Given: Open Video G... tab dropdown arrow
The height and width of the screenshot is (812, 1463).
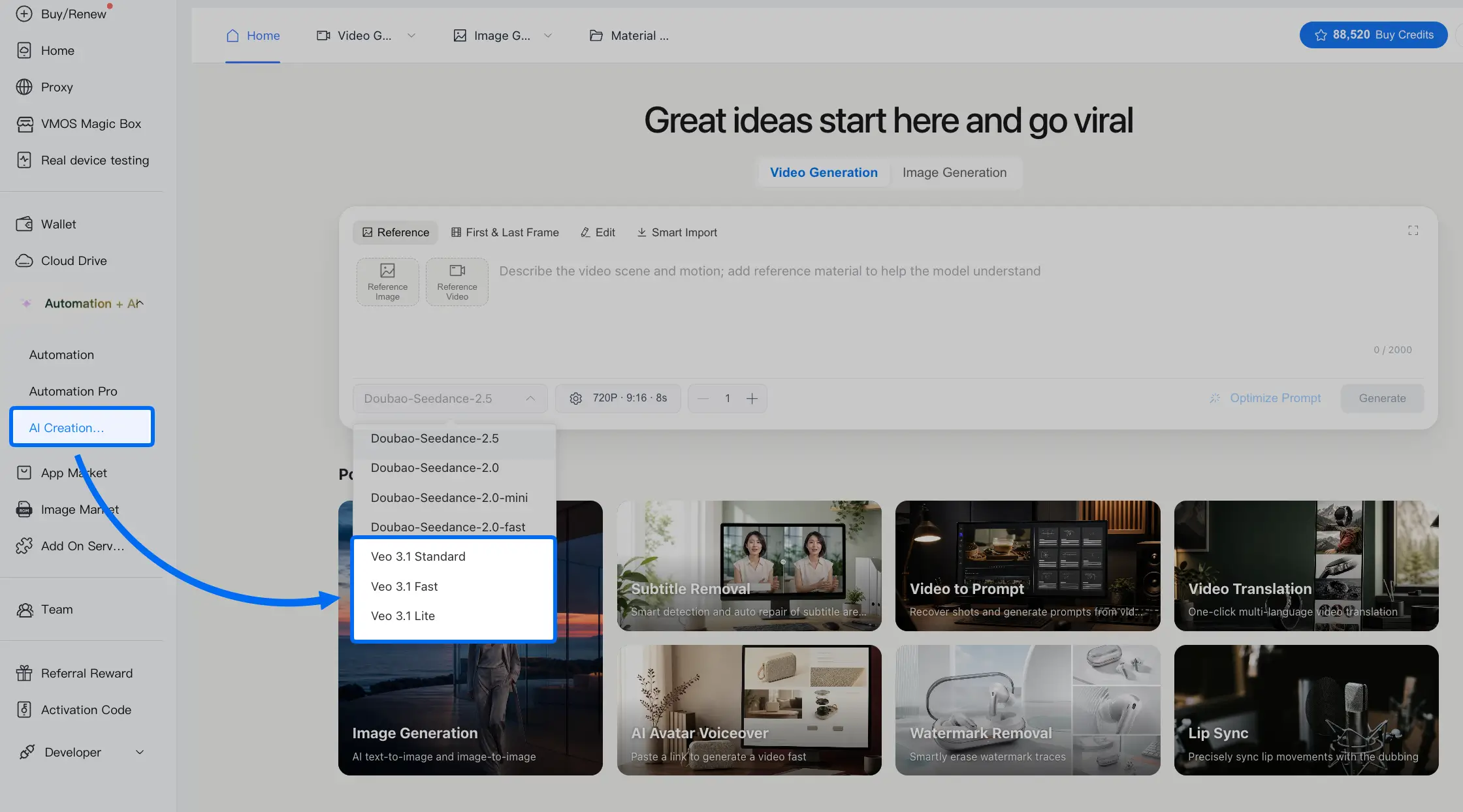Looking at the screenshot, I should (x=411, y=35).
